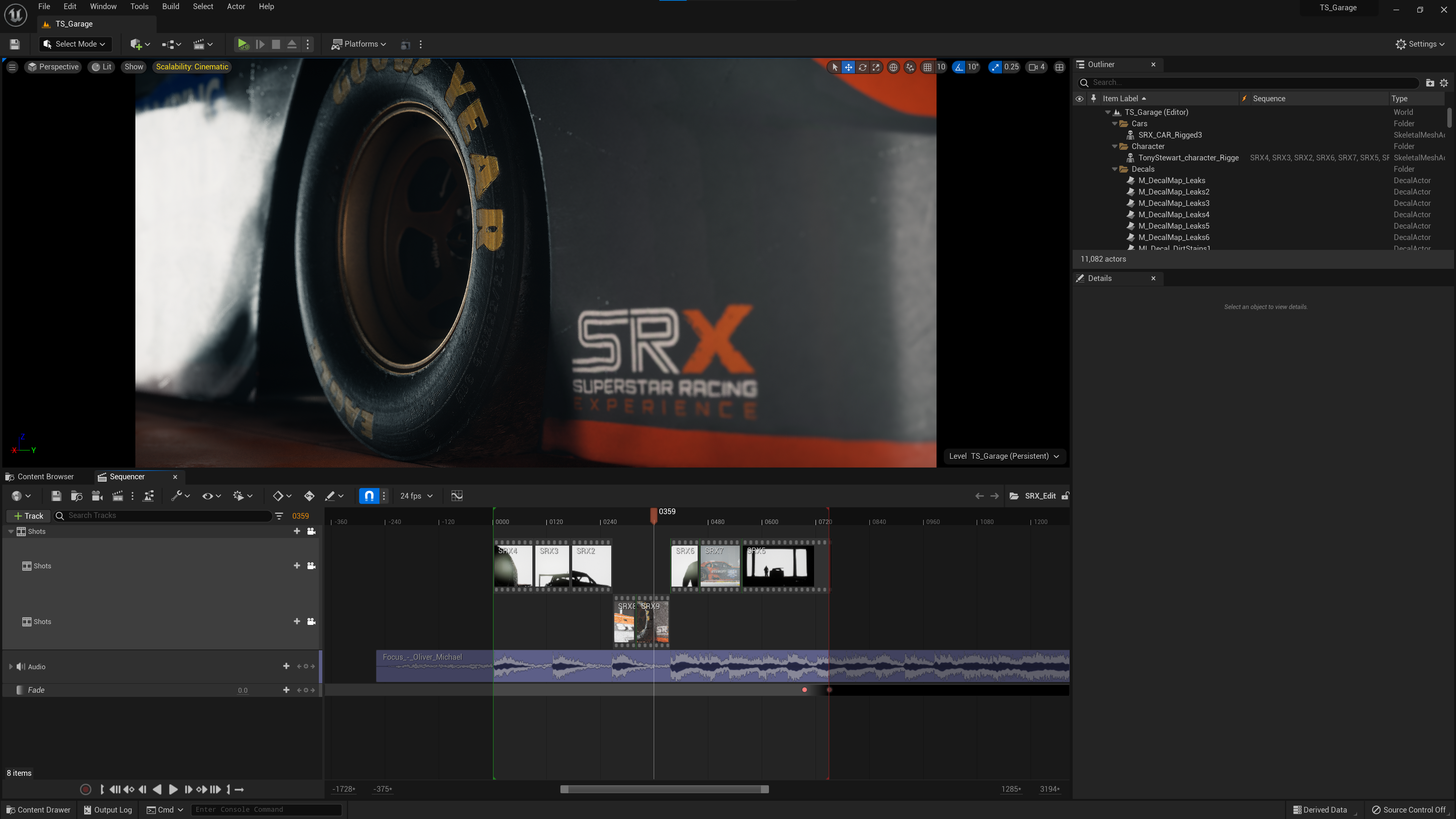This screenshot has width=1456, height=819.
Task: Play the level in editor
Action: tap(243, 44)
